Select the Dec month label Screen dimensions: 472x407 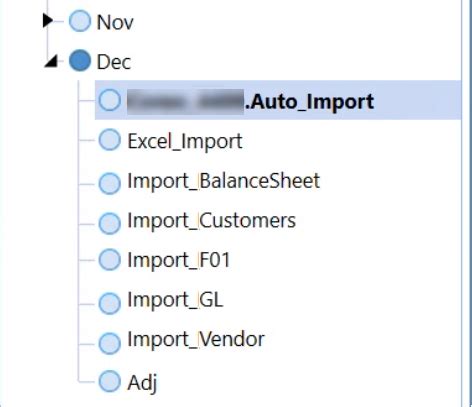point(114,62)
